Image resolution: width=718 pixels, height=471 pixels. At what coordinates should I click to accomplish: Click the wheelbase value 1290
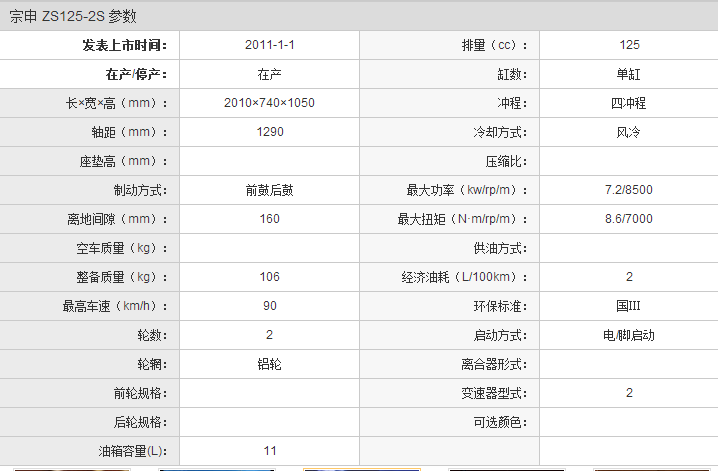point(270,132)
